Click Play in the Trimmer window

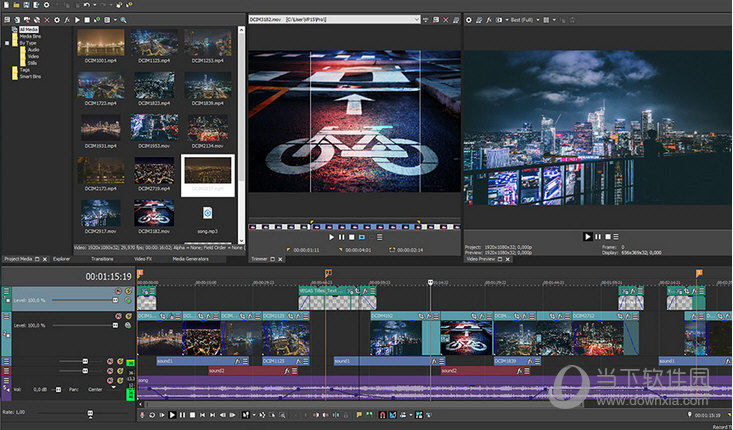(x=331, y=237)
